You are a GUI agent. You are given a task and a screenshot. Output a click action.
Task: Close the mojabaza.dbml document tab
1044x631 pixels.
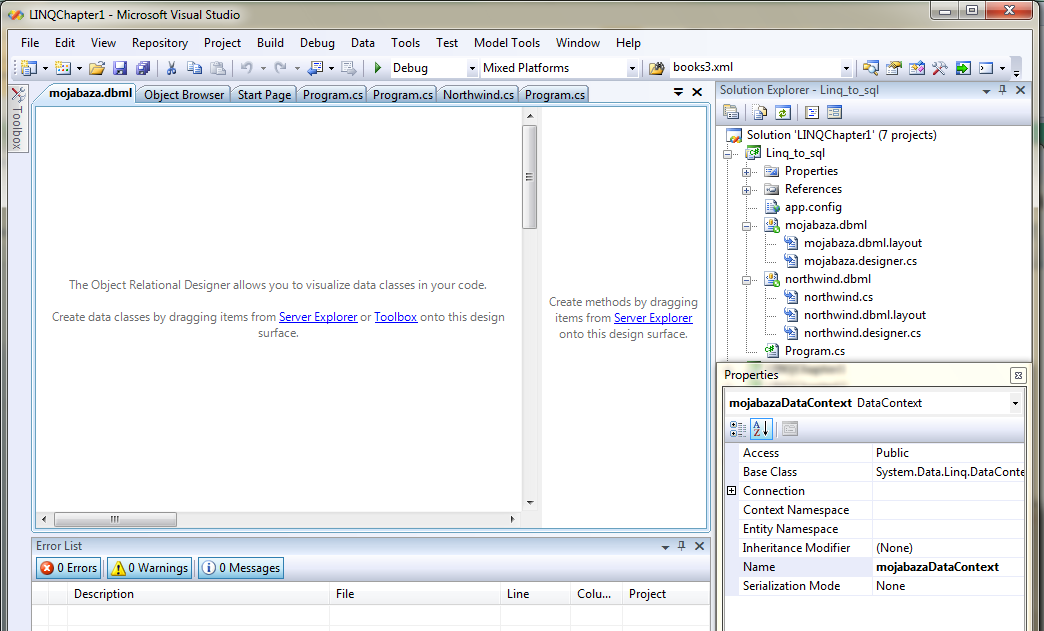coord(697,92)
